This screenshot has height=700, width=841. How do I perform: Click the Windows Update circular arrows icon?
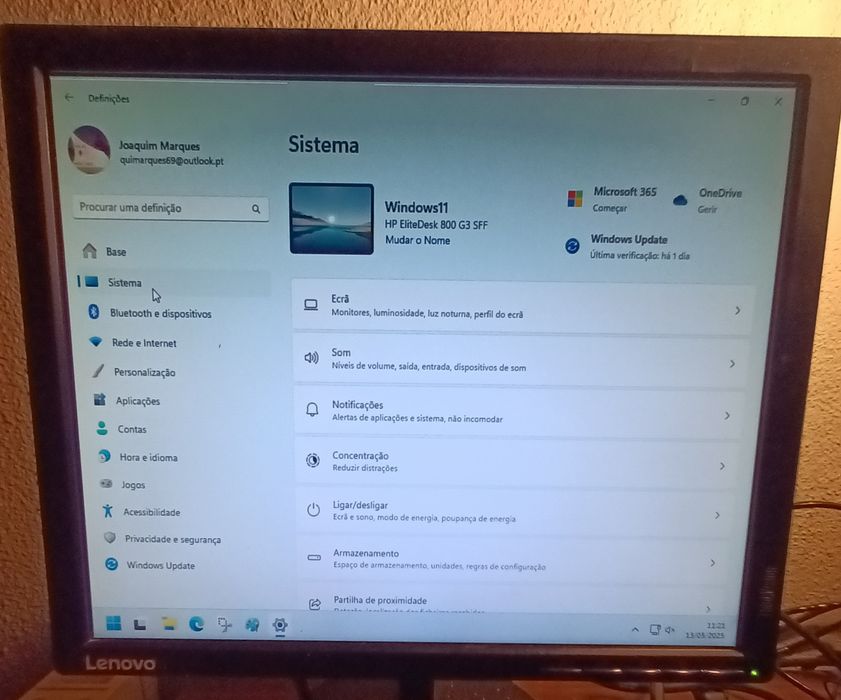[572, 246]
